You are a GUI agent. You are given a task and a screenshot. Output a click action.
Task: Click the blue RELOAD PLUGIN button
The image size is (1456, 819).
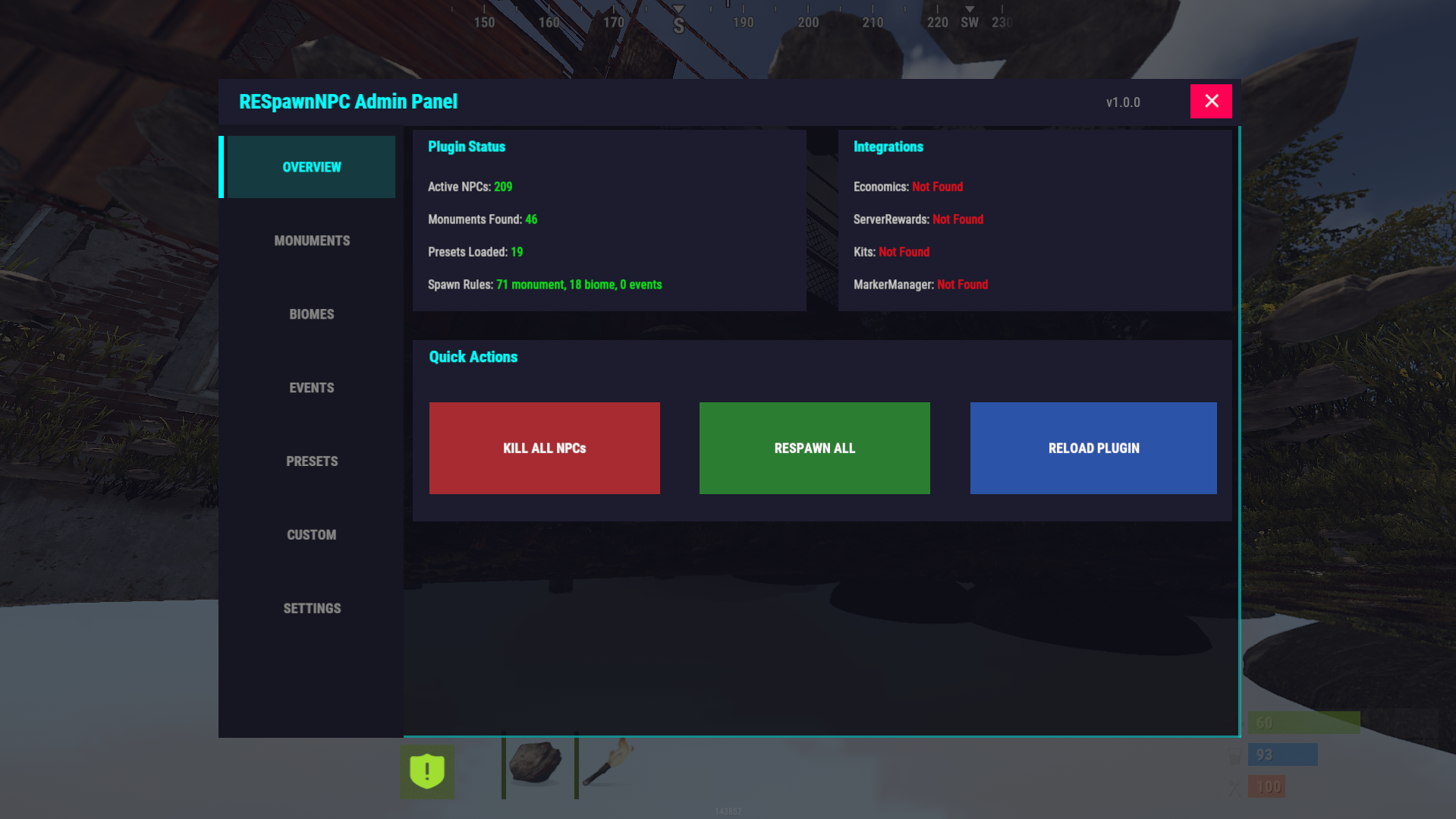pyautogui.click(x=1093, y=448)
